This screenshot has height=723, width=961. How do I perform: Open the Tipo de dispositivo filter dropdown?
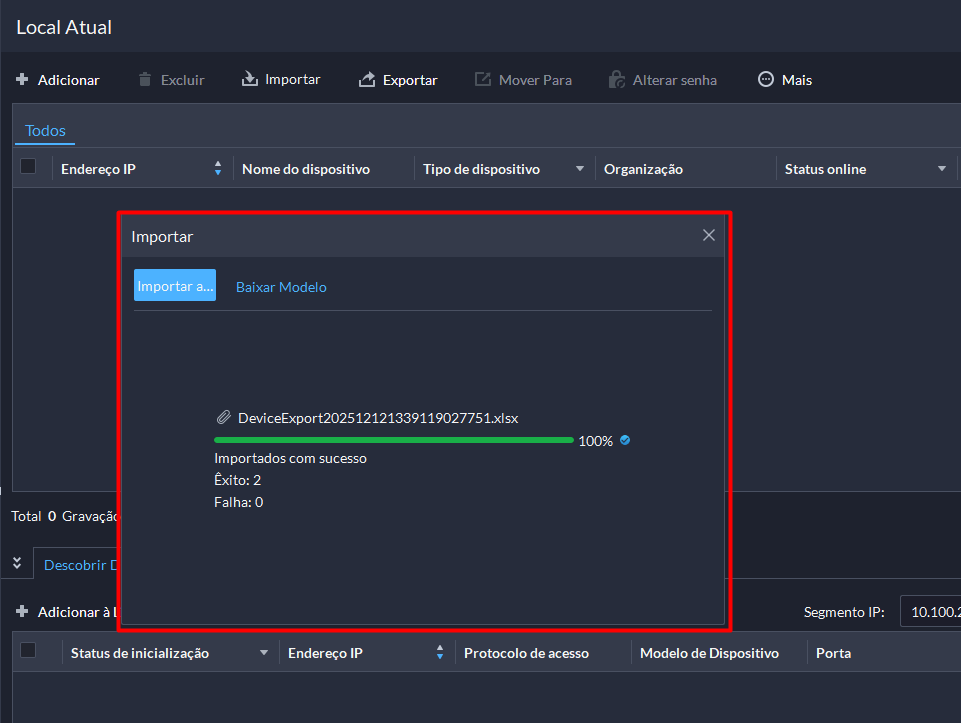pyautogui.click(x=579, y=169)
